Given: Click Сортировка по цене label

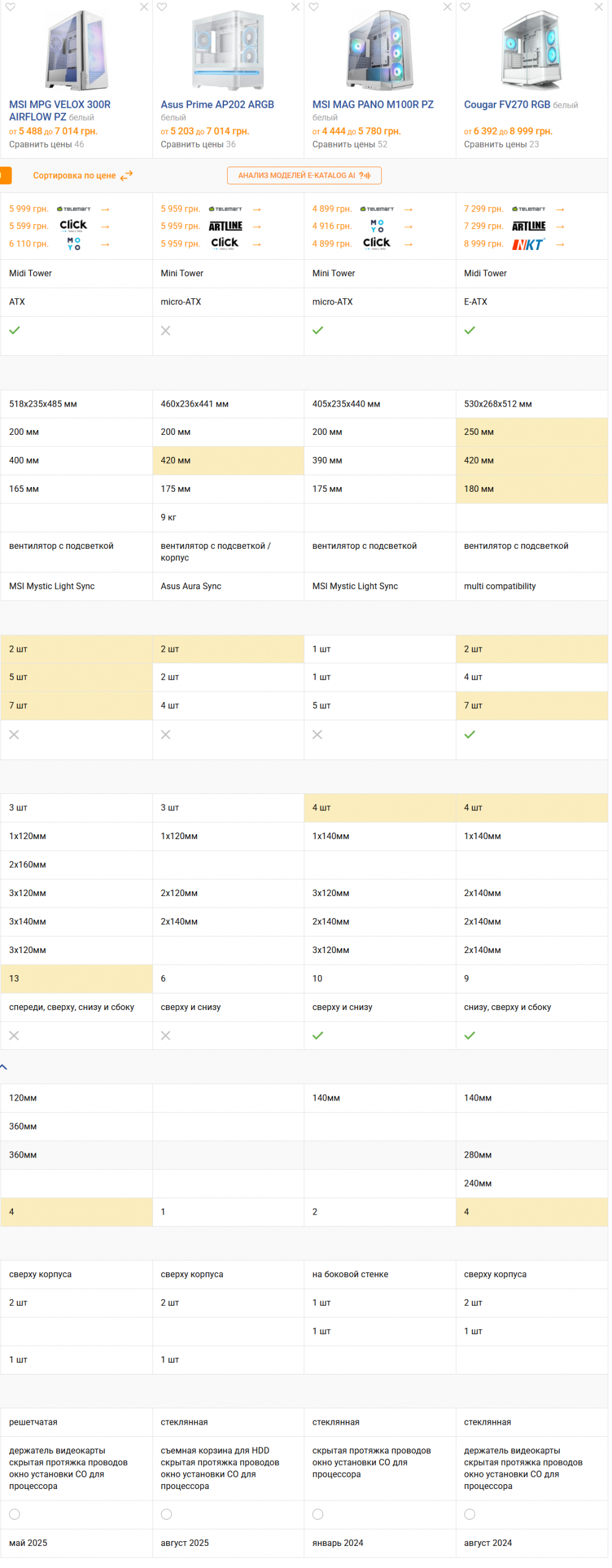Looking at the screenshot, I should pyautogui.click(x=75, y=176).
